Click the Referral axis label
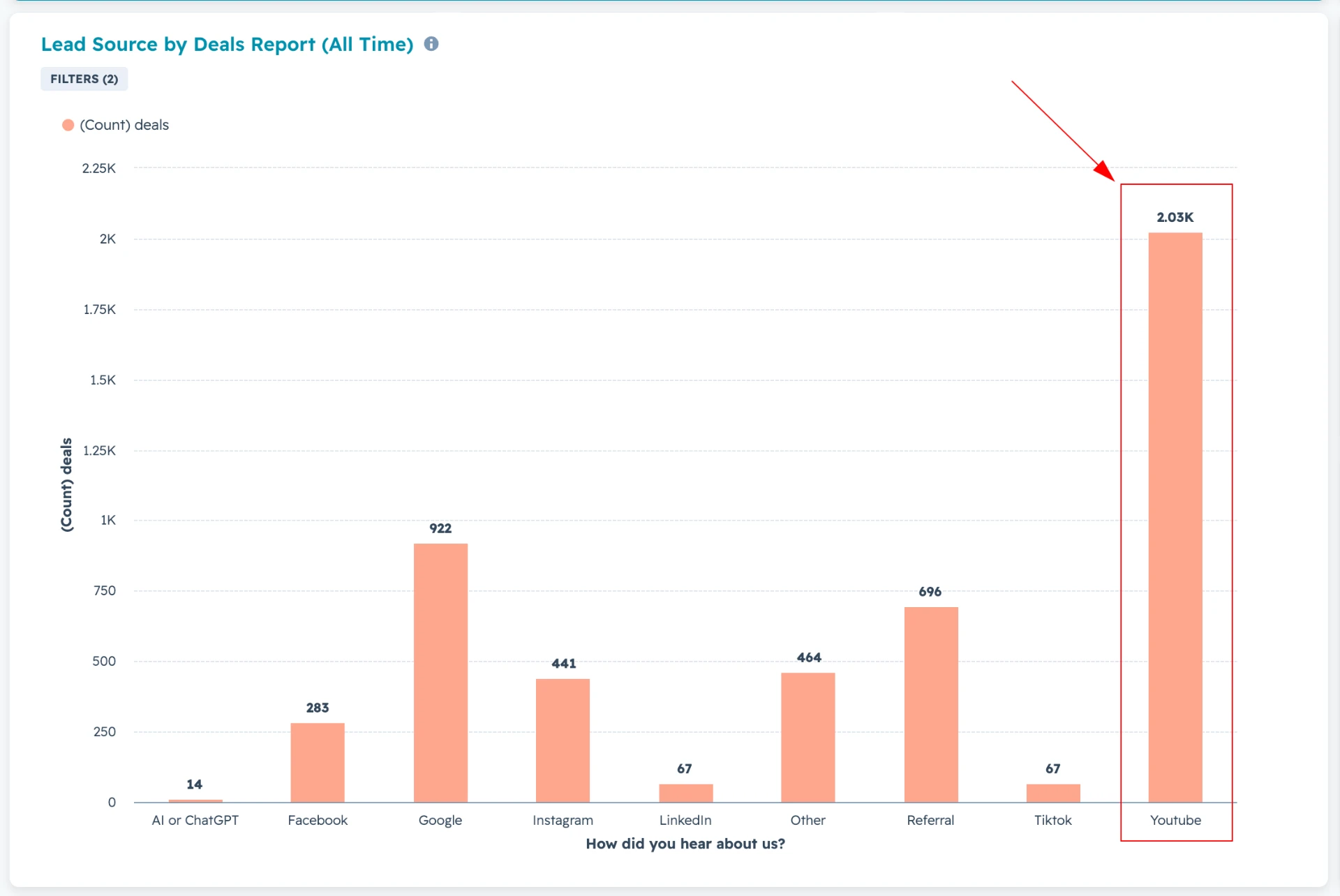 coord(930,820)
